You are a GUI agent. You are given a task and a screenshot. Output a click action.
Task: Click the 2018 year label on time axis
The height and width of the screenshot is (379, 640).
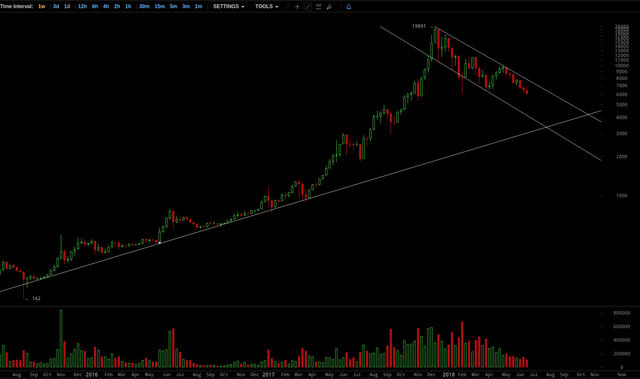pos(448,375)
